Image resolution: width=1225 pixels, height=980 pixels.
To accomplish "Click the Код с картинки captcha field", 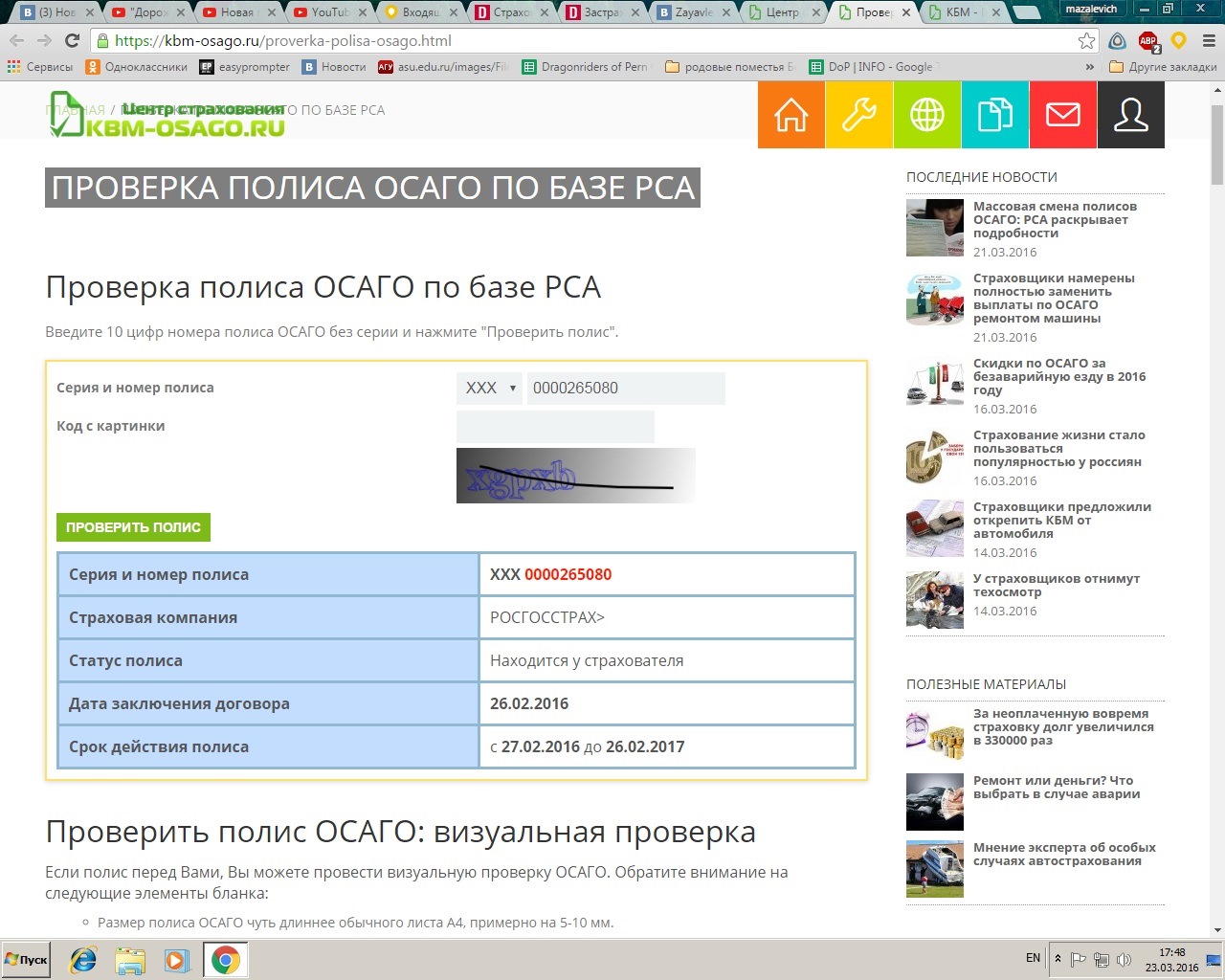I will 555,427.
